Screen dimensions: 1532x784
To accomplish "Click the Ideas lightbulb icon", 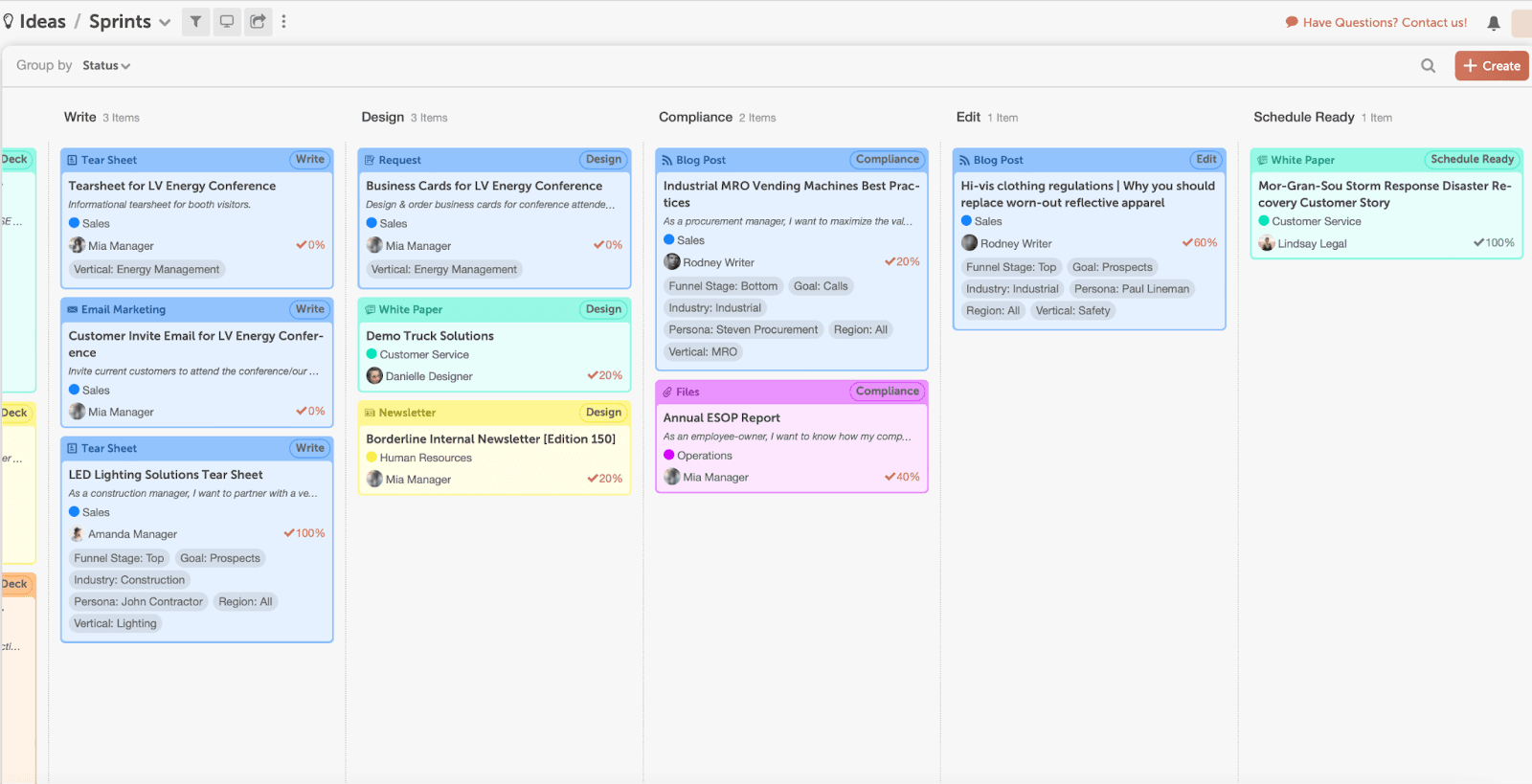I will pos(9,21).
